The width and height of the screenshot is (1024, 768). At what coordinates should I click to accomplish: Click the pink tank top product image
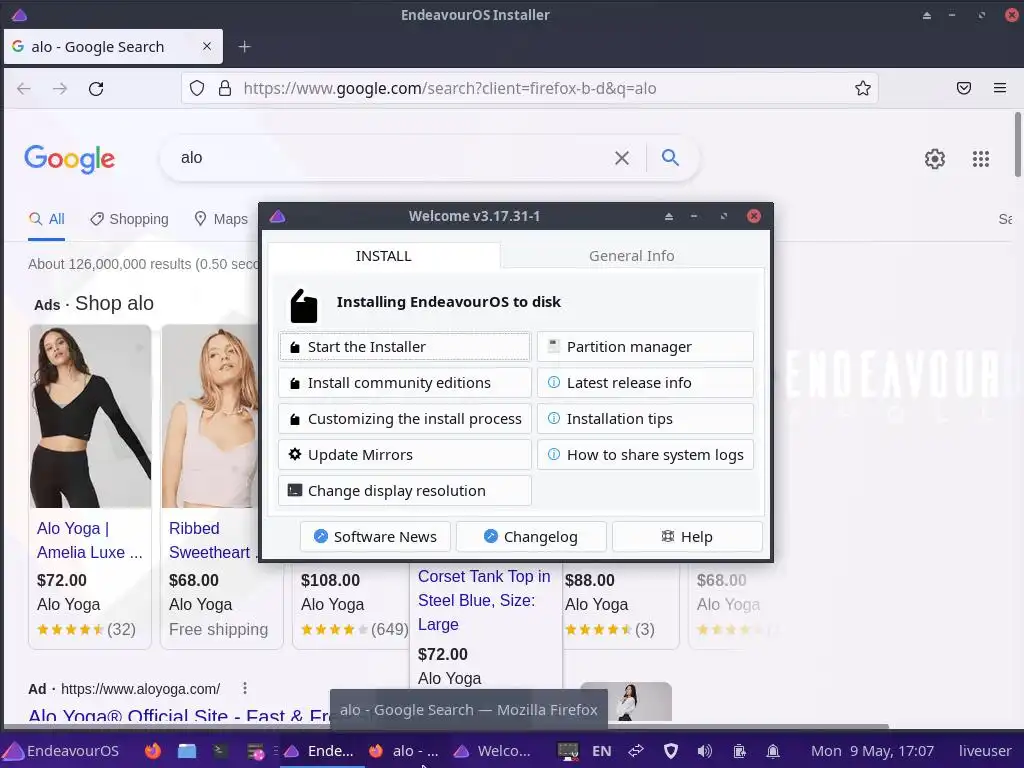point(210,417)
